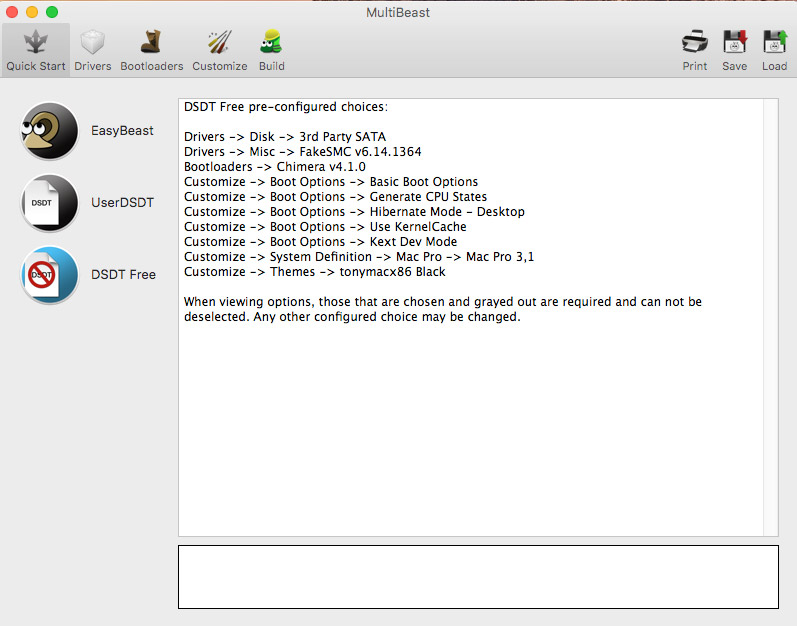Click the green zoom window button
This screenshot has width=797, height=626.
click(52, 12)
